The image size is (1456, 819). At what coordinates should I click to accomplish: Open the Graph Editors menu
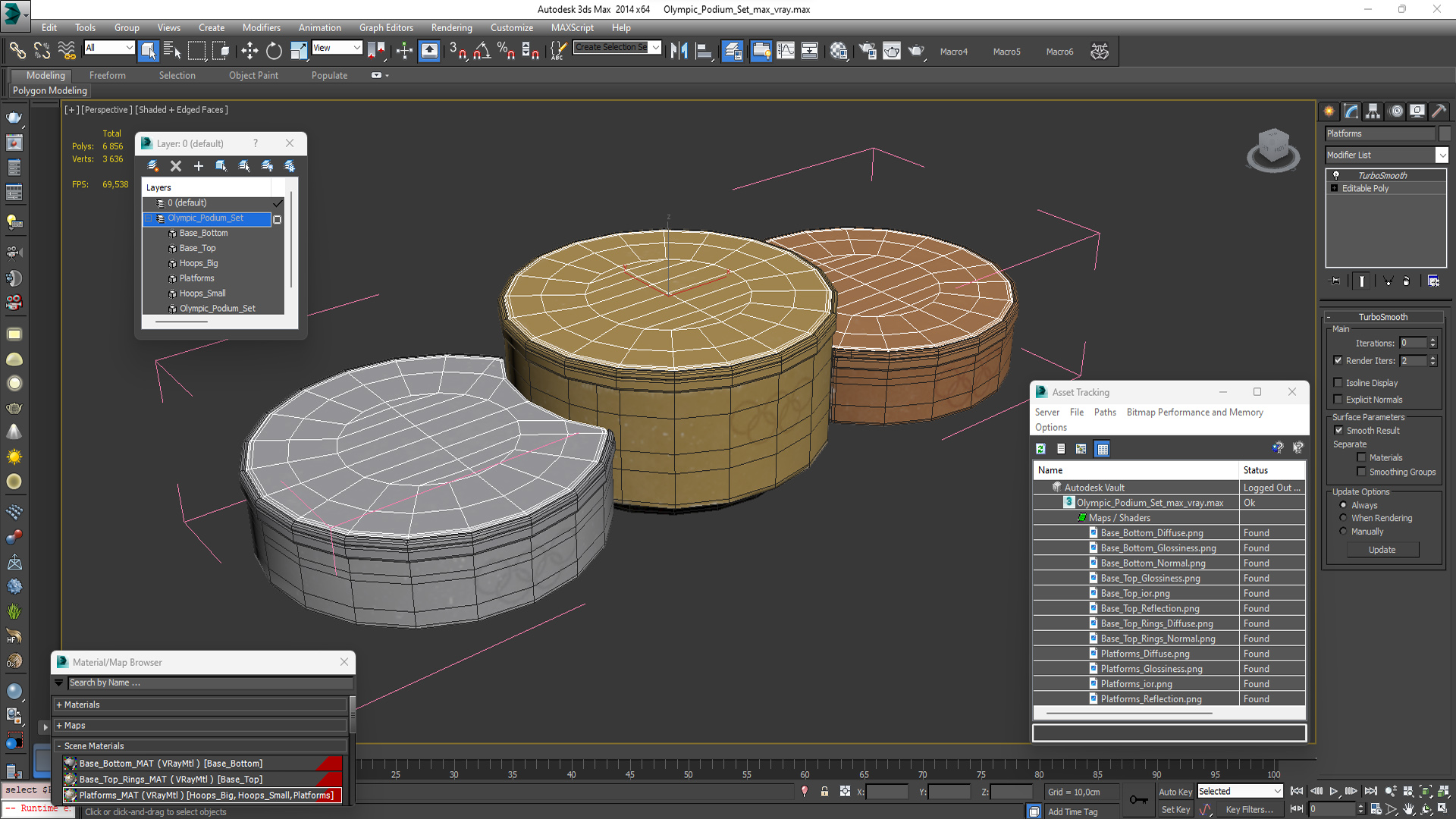pos(386,27)
